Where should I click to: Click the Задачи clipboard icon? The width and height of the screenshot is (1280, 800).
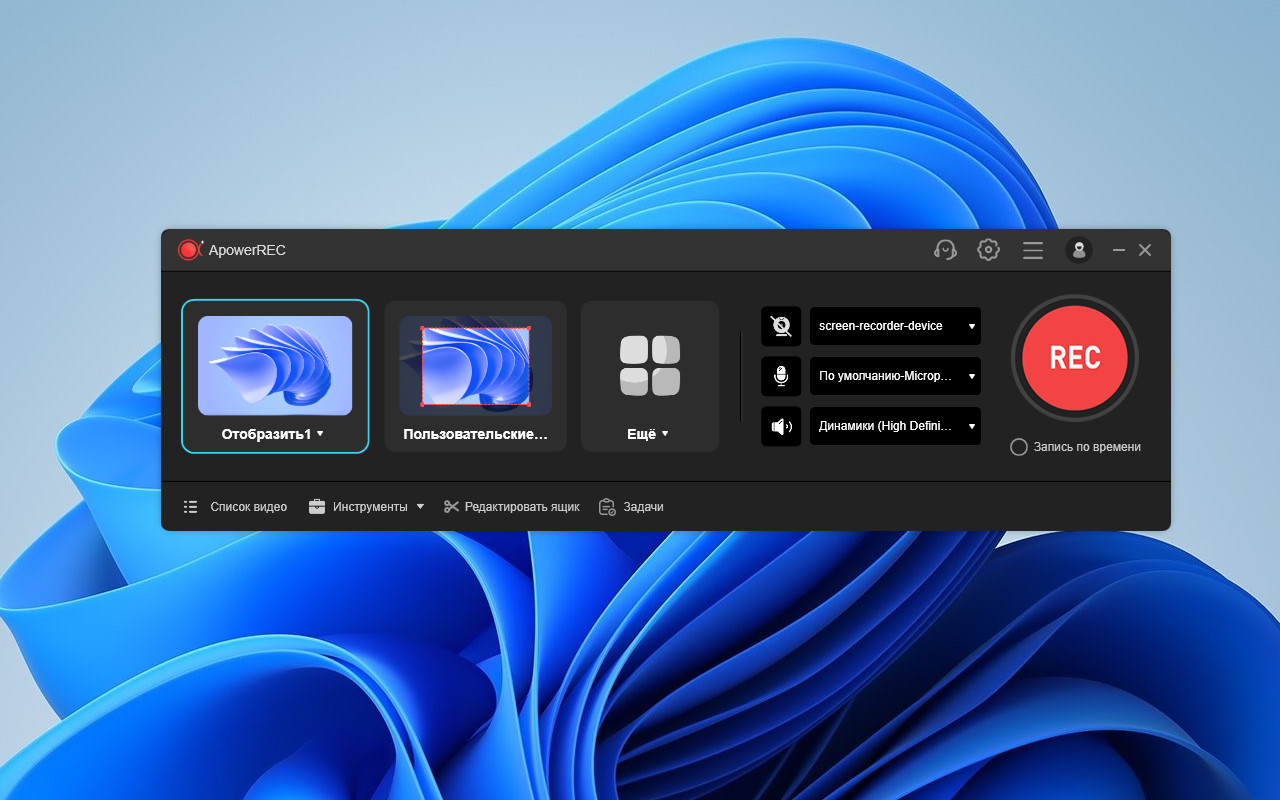[607, 507]
